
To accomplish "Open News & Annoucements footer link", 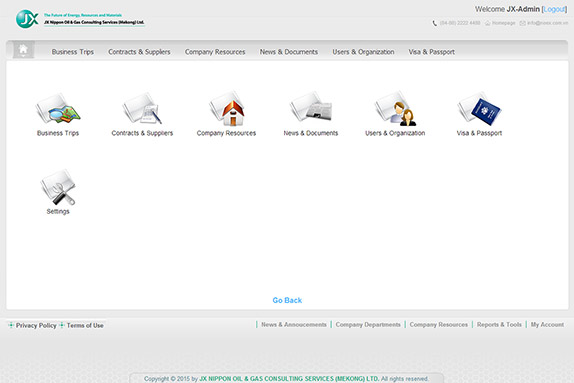I will pyautogui.click(x=294, y=324).
